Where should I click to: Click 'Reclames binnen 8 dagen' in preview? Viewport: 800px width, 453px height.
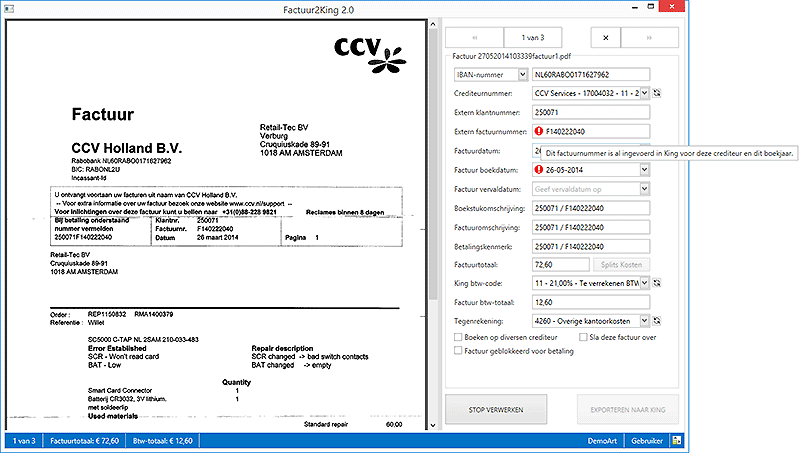click(x=345, y=212)
